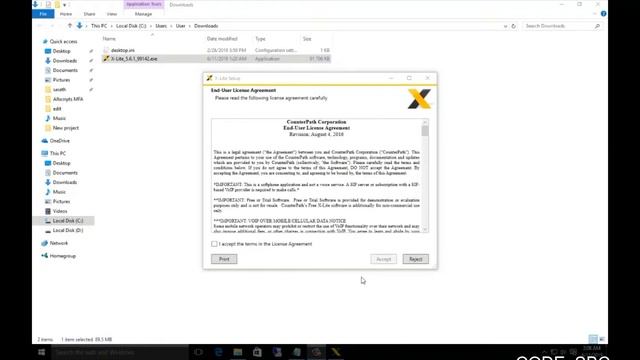Click Quick access in the navigation pane

(x=63, y=41)
